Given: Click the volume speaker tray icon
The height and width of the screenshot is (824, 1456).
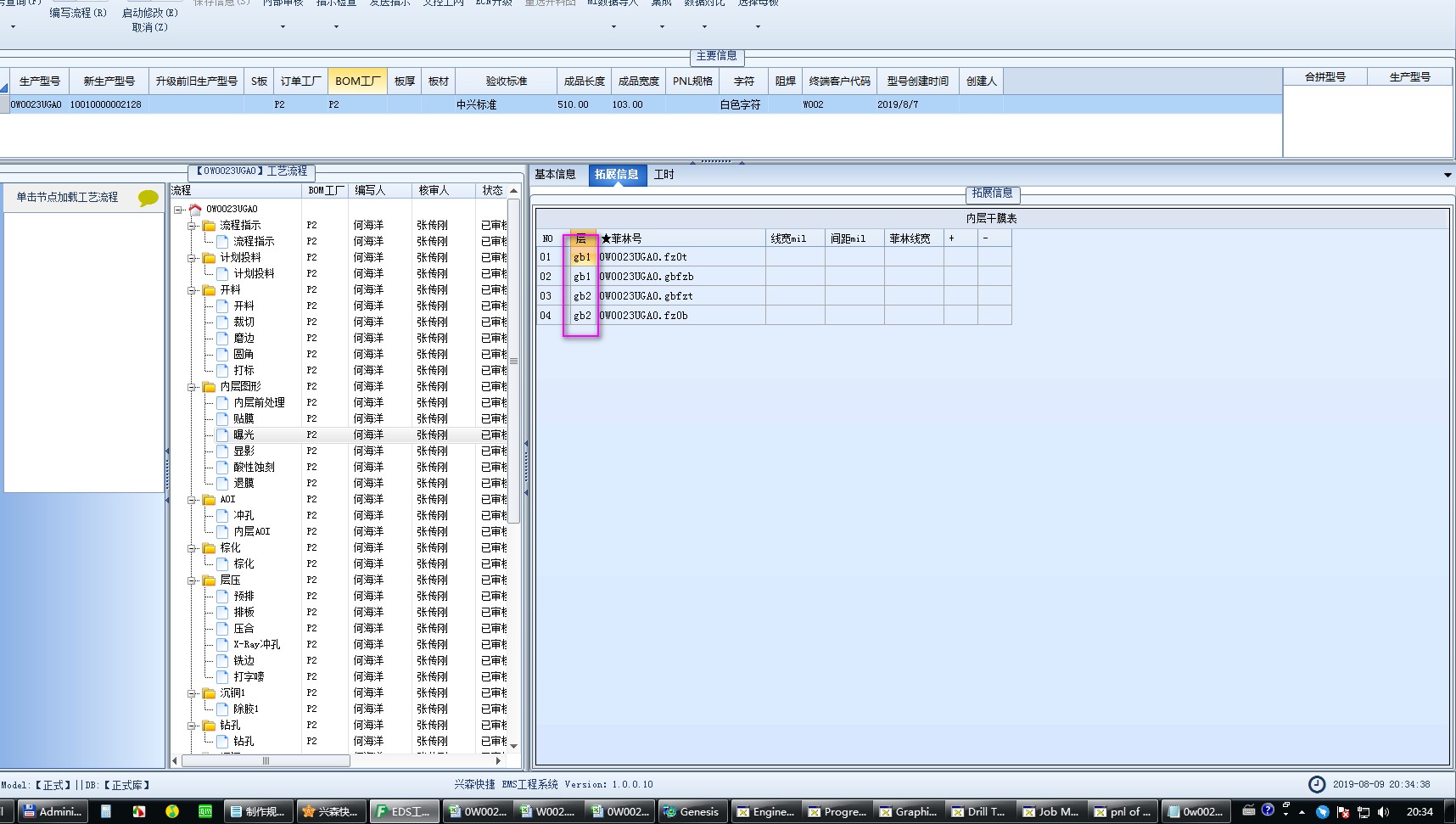Looking at the screenshot, I should click(x=1384, y=812).
